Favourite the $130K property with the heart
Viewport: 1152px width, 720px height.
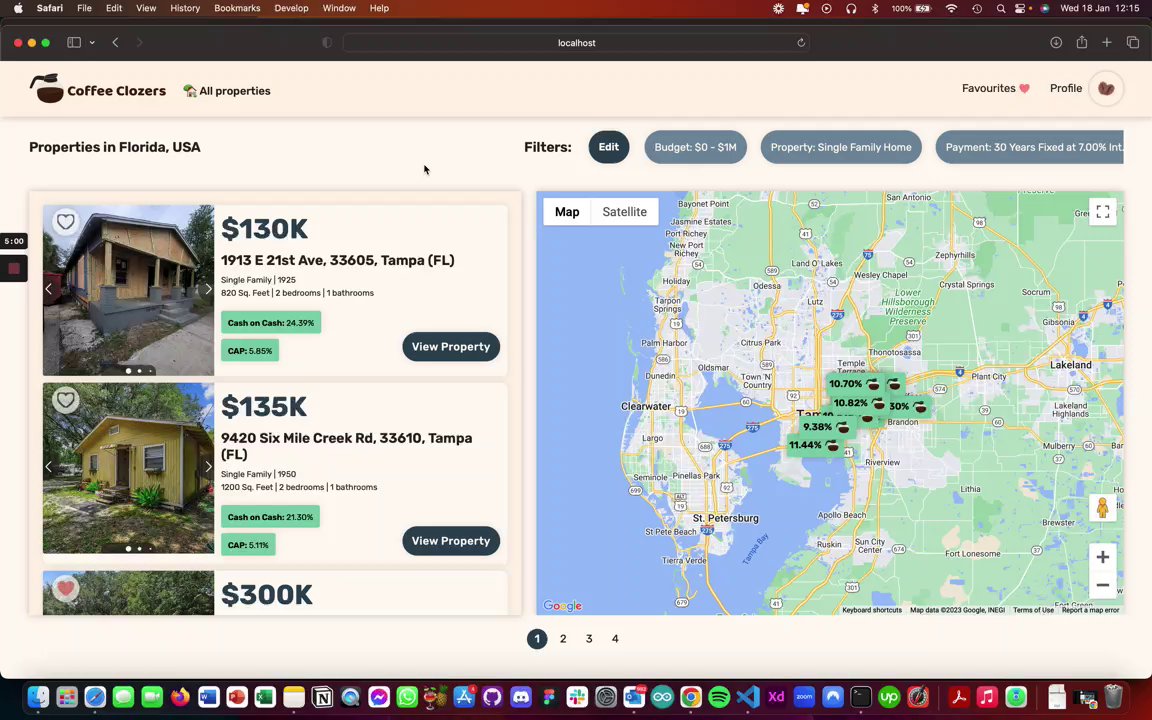click(65, 221)
